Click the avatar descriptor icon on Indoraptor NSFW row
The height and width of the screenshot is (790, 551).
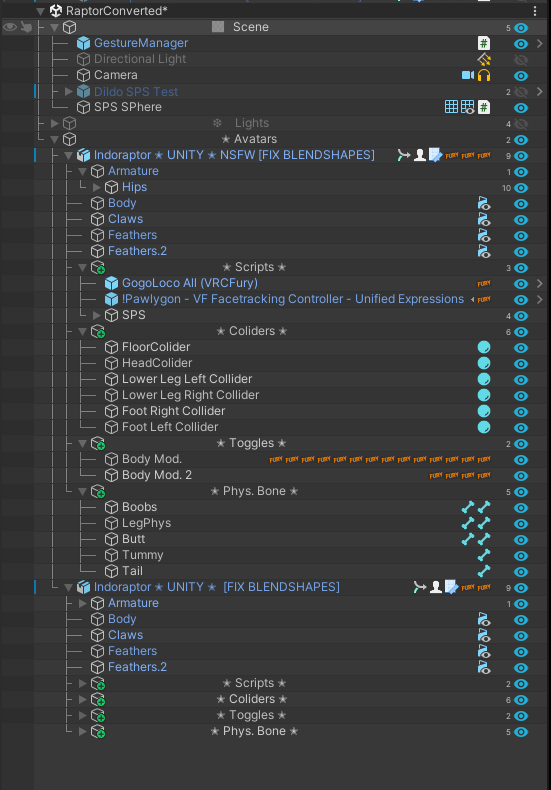tap(420, 155)
